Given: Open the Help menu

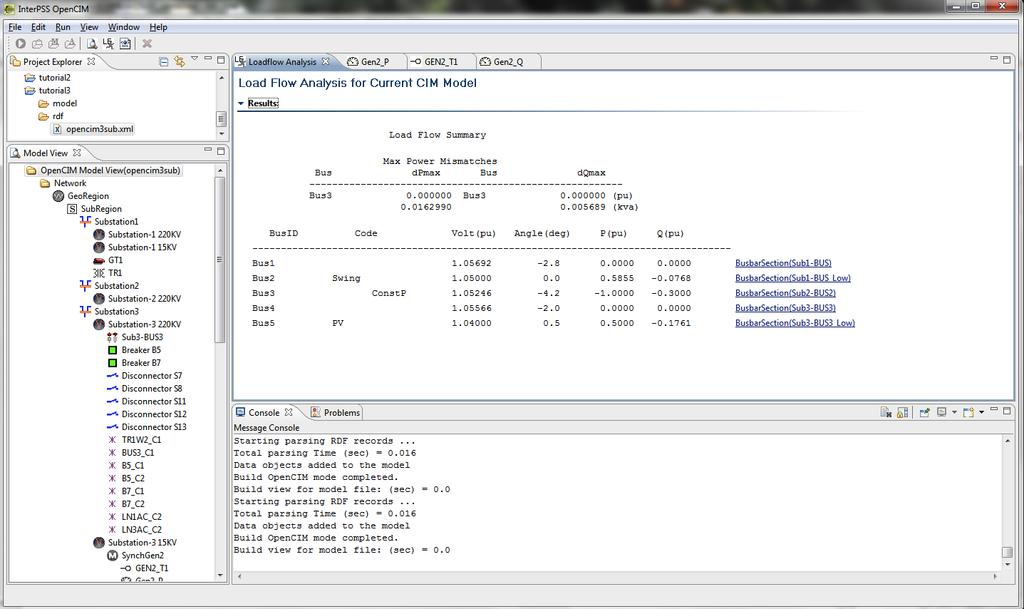Looking at the screenshot, I should [158, 27].
